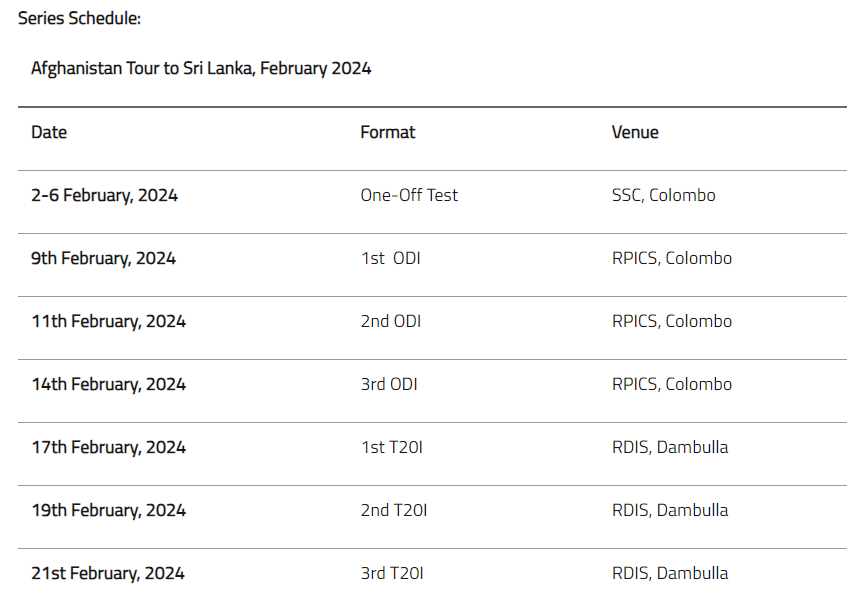Click the 'Afghanistan Tour to Sri Lanka' title

coord(201,68)
